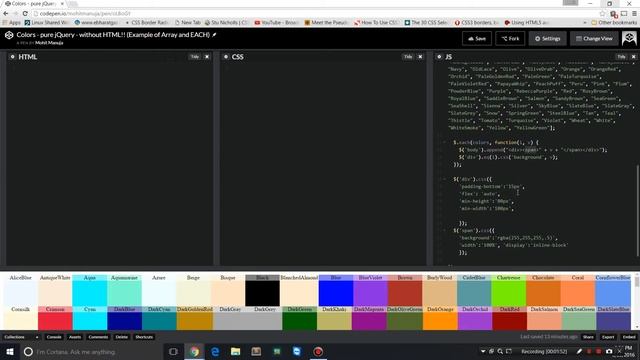The image size is (640, 360).
Task: Expand the Other bookmarks folder
Action: (x=613, y=22)
